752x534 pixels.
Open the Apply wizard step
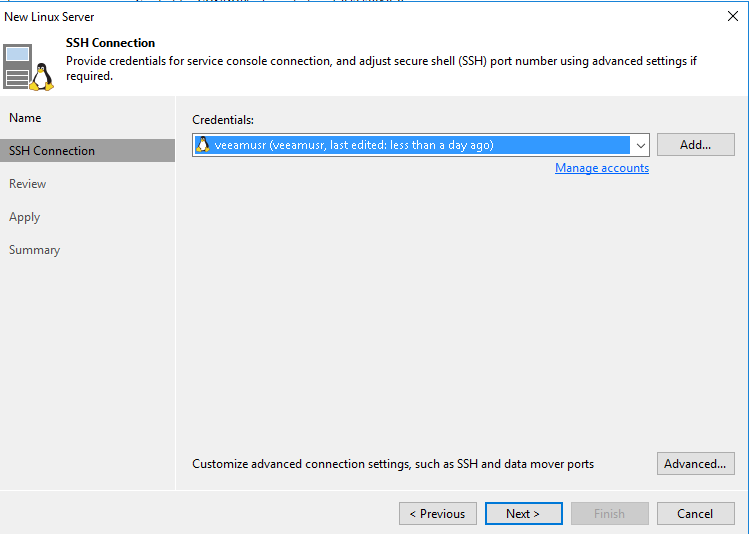24,217
